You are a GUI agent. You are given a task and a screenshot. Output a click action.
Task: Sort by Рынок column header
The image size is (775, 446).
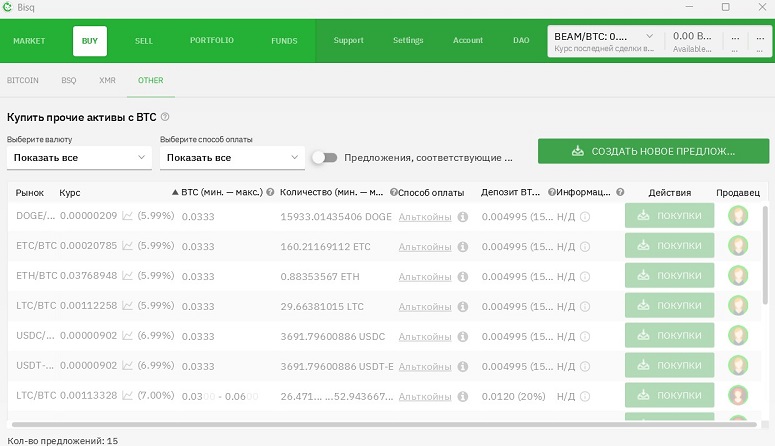pyautogui.click(x=30, y=193)
